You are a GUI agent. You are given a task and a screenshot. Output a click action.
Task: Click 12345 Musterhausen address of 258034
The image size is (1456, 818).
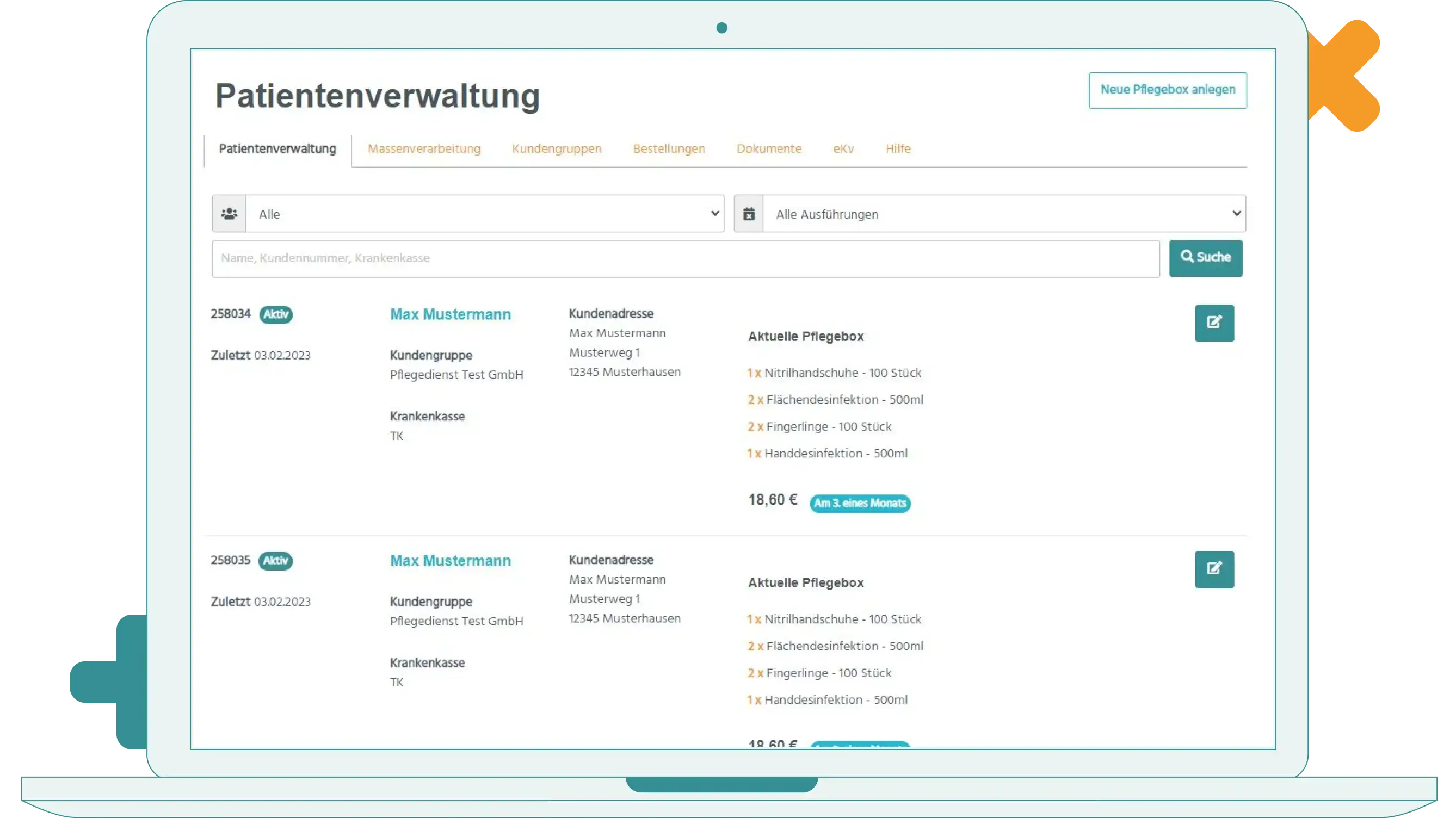coord(625,372)
